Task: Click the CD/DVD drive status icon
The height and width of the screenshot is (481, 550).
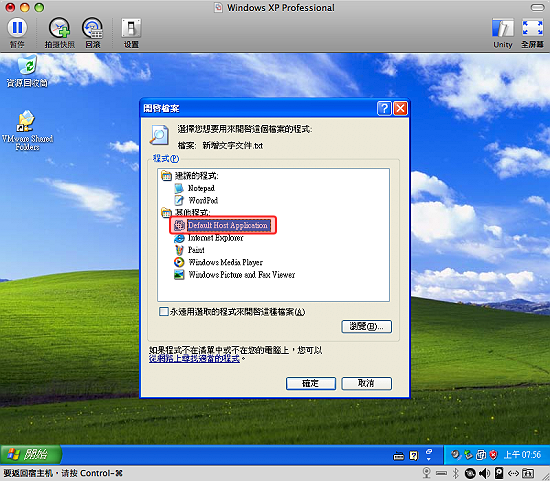Action: coord(470,473)
